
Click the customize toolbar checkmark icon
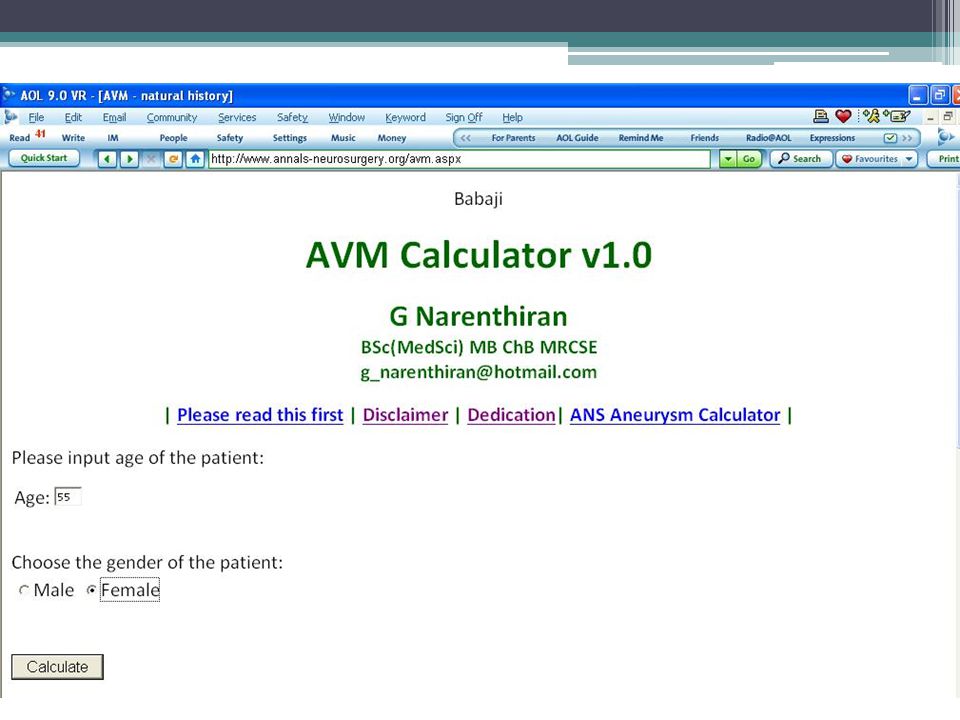[x=890, y=138]
